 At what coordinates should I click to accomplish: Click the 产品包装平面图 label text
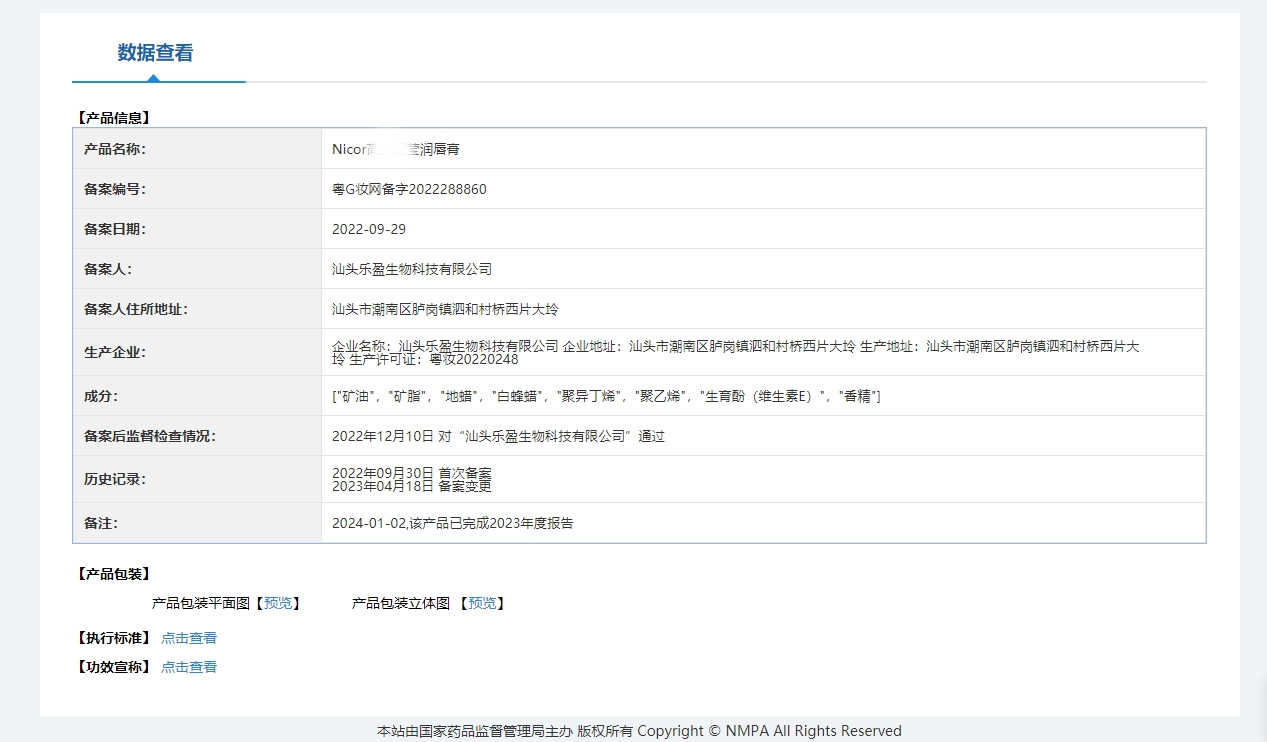pos(200,603)
